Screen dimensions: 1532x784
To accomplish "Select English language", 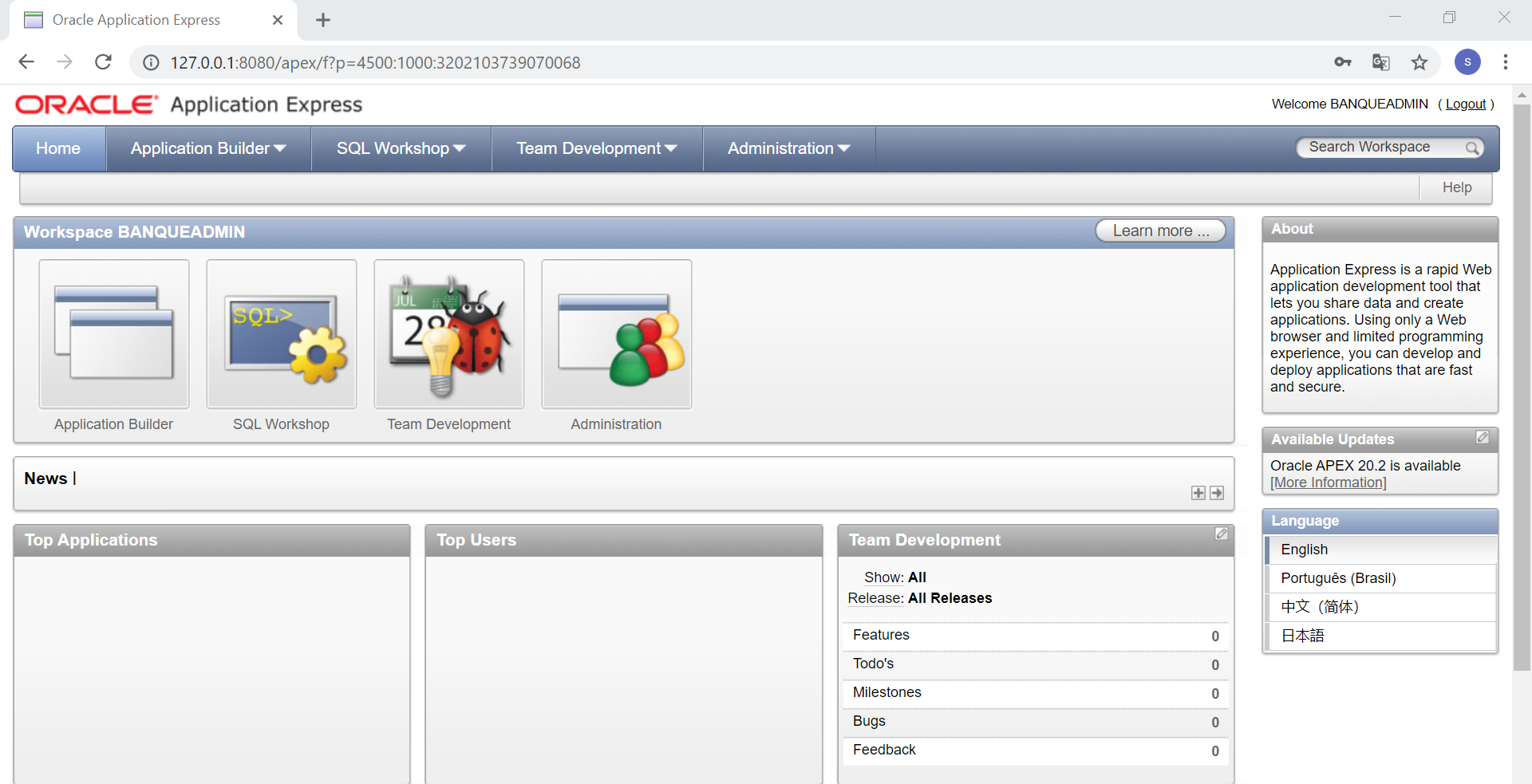I will click(x=1380, y=550).
